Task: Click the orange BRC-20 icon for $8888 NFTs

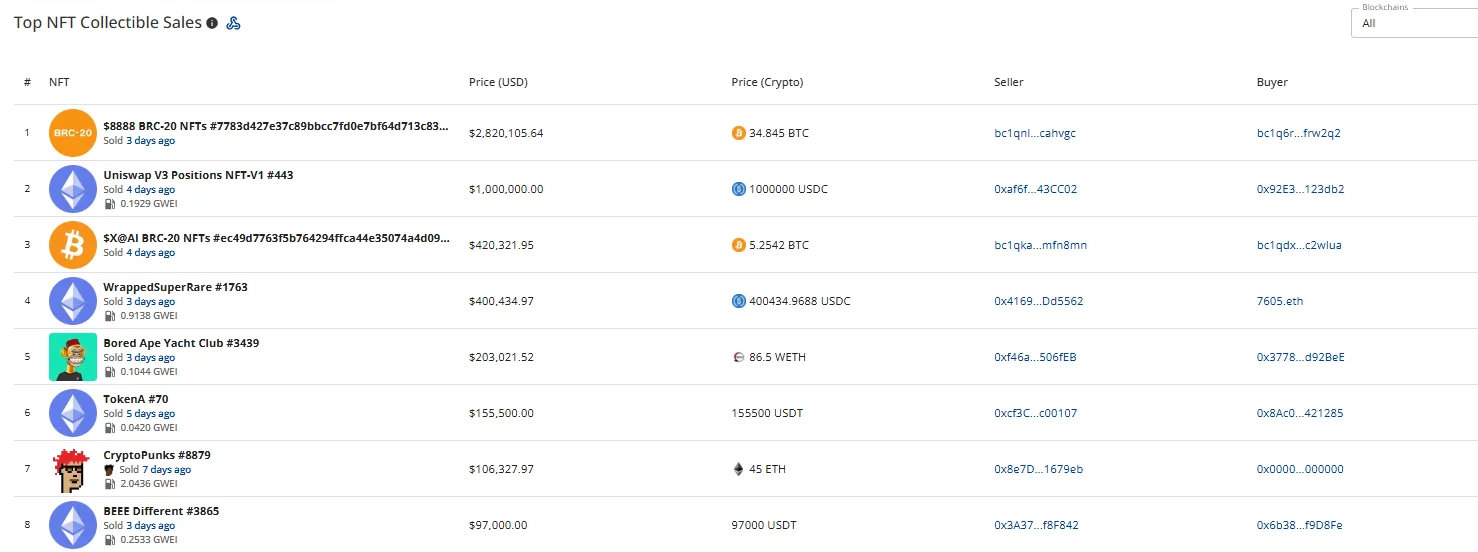Action: tap(73, 133)
